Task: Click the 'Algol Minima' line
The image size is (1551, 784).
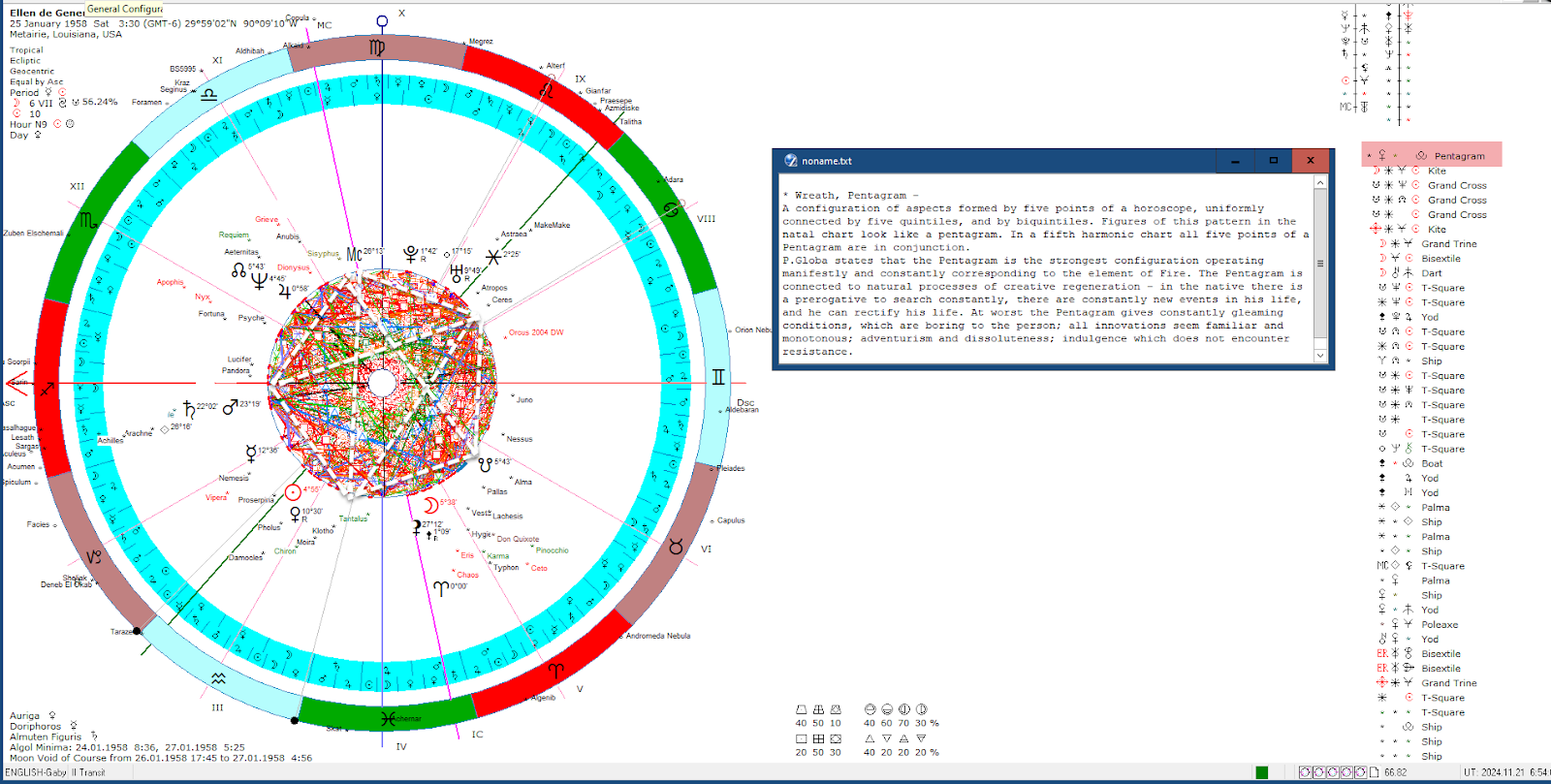Action: tap(127, 747)
